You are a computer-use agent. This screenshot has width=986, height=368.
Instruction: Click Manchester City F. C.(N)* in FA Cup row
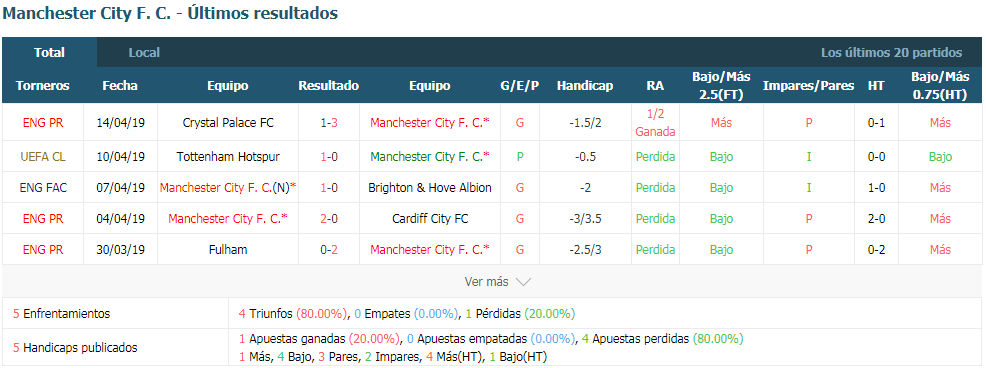point(228,187)
